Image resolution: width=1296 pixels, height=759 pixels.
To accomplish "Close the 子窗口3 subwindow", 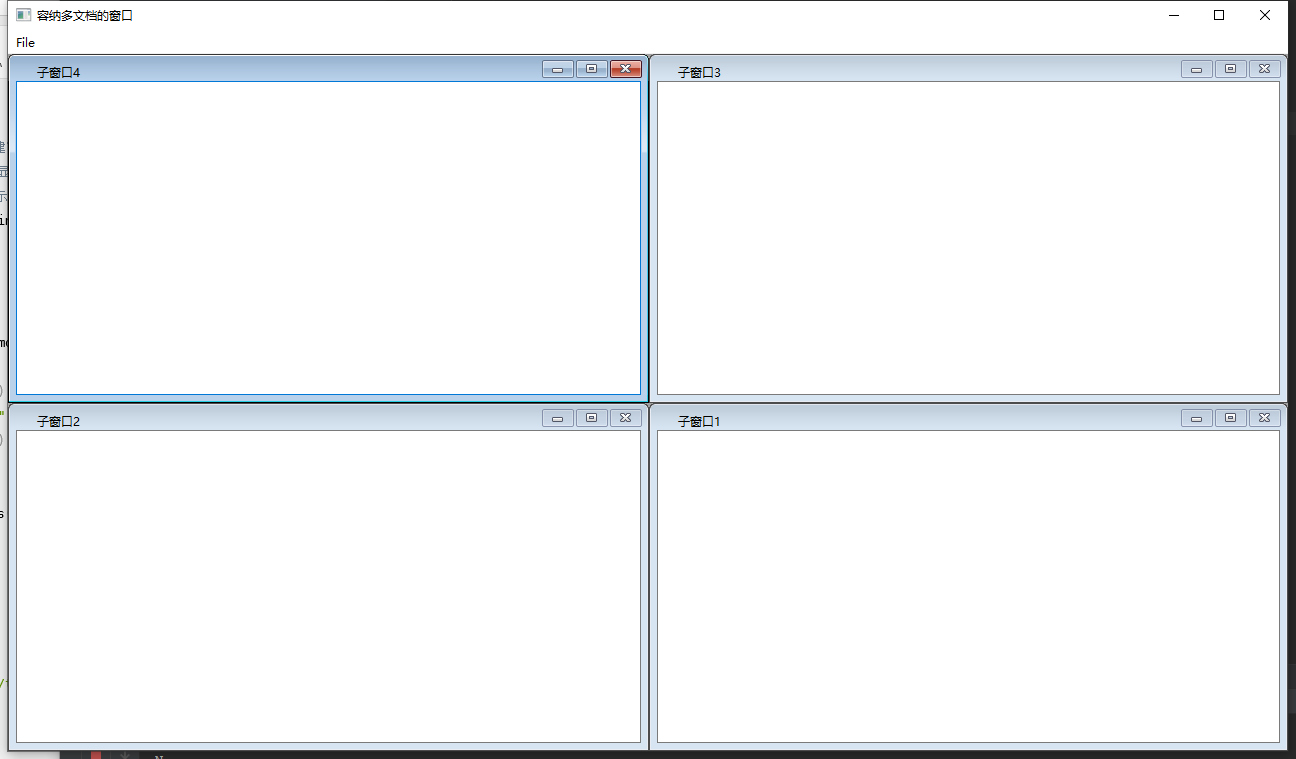I will pos(1265,69).
